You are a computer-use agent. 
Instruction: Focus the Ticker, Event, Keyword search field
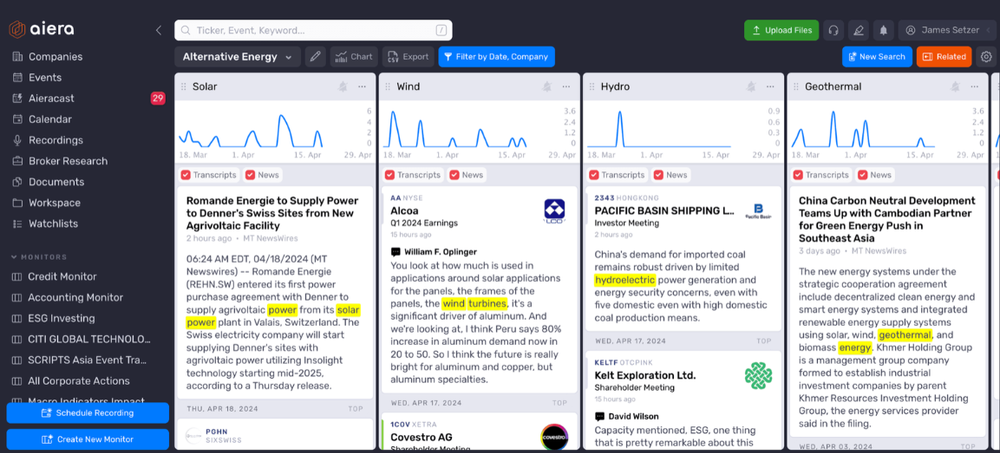[x=313, y=30]
